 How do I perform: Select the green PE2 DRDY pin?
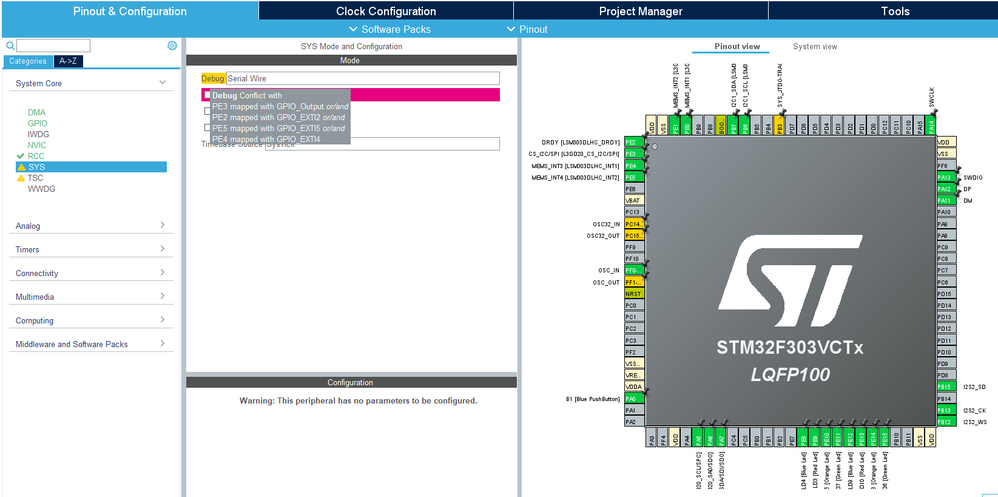click(635, 142)
